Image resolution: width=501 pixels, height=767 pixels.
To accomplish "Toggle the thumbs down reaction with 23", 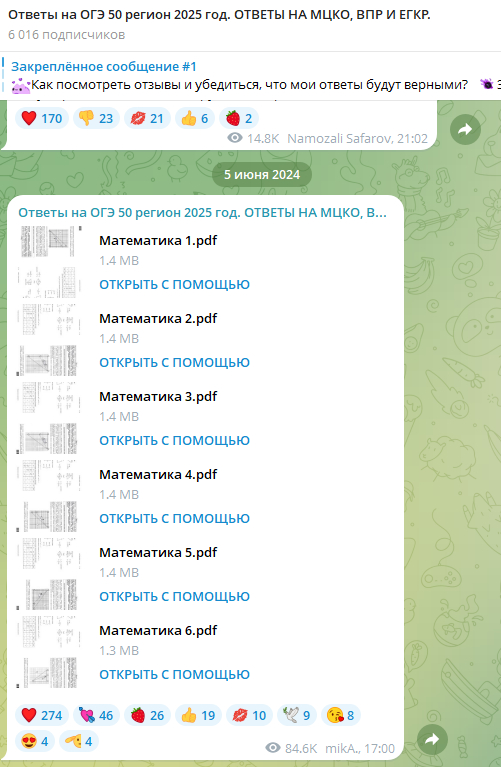I will click(x=96, y=118).
